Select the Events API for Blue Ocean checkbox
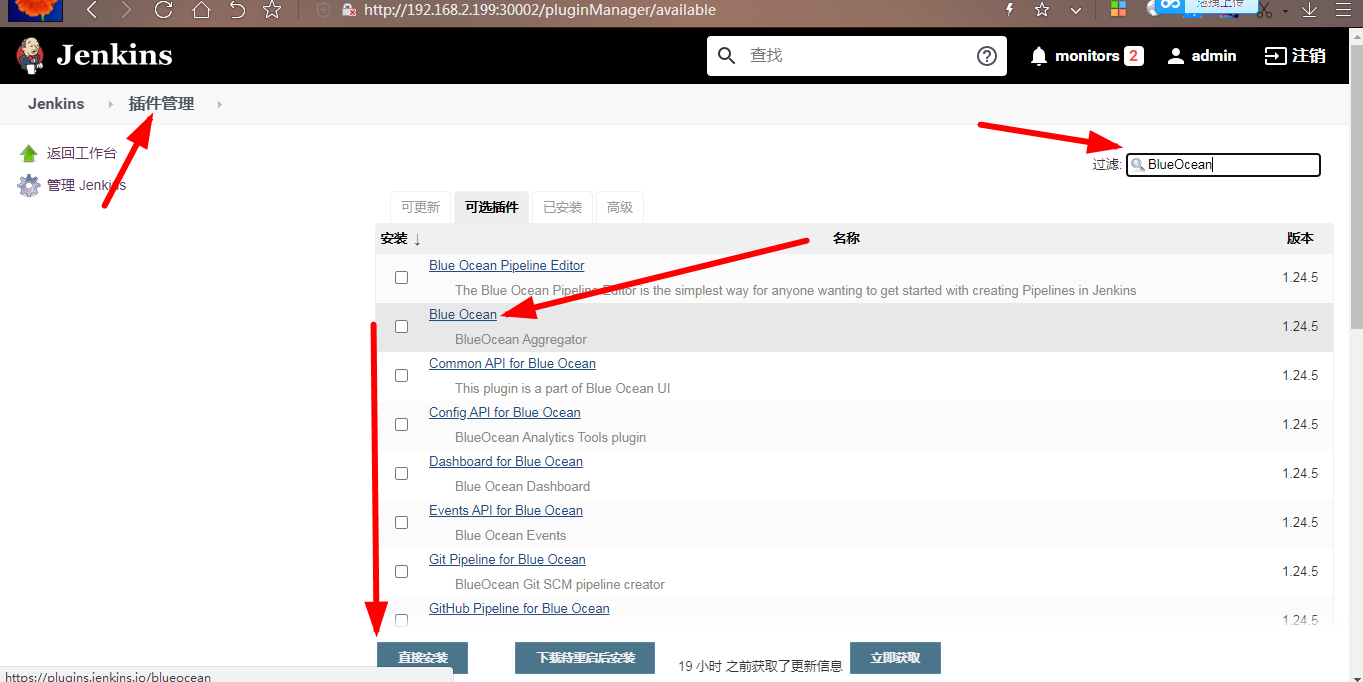Viewport: 1363px width, 682px height. 401,522
